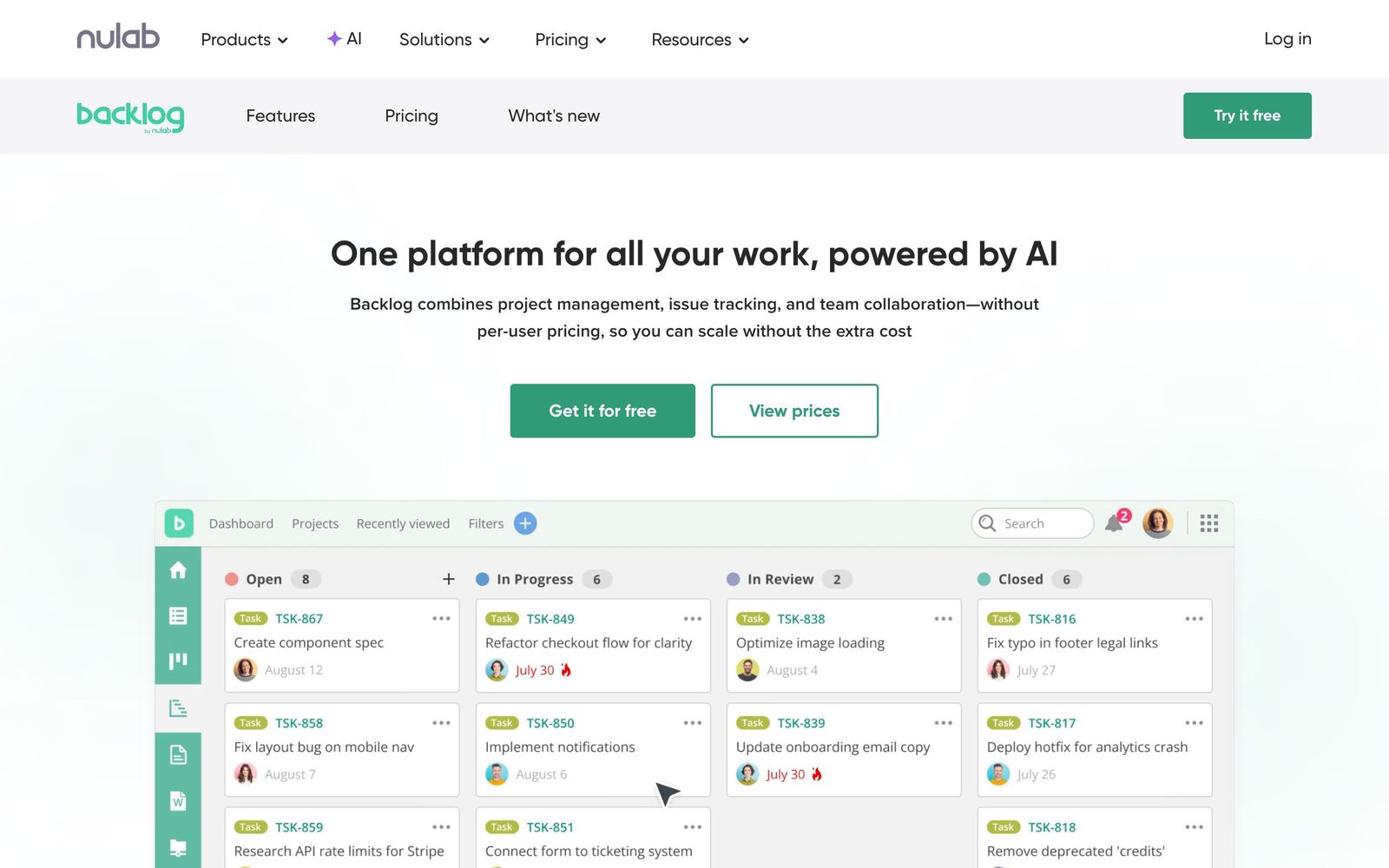
Task: Expand the Solutions dropdown
Action: pyautogui.click(x=444, y=40)
